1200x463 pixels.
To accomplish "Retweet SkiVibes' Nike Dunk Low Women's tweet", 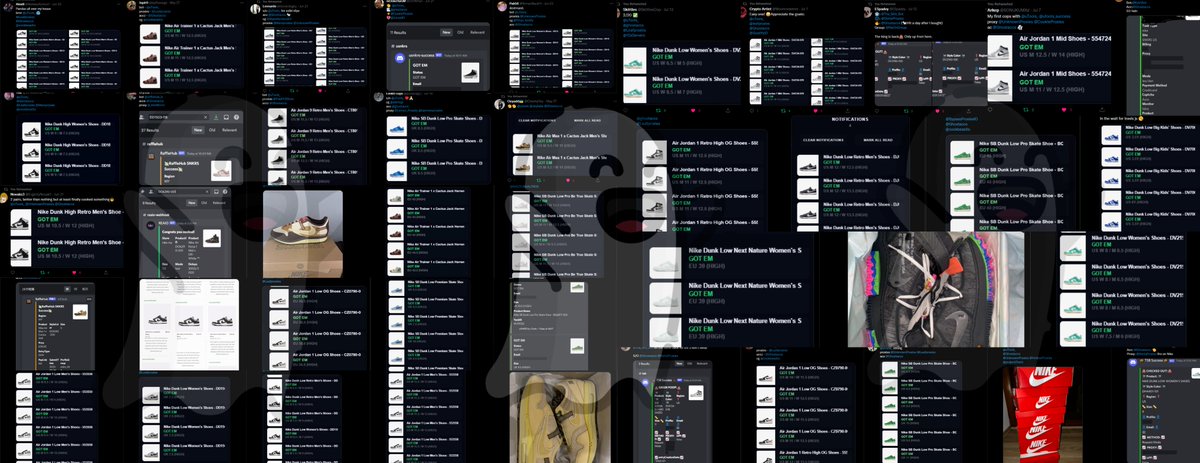I will click(658, 109).
